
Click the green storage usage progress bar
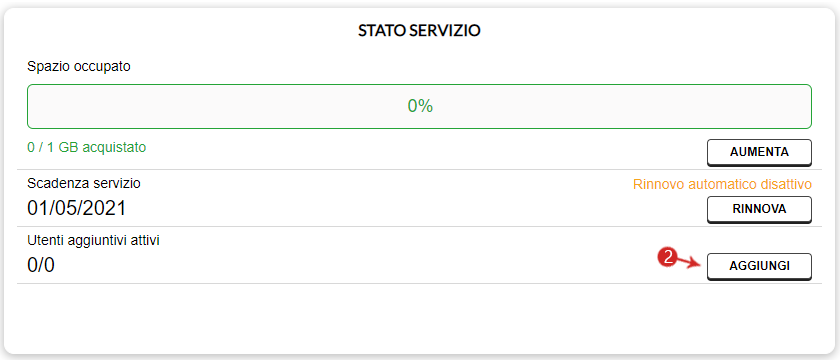tap(419, 106)
